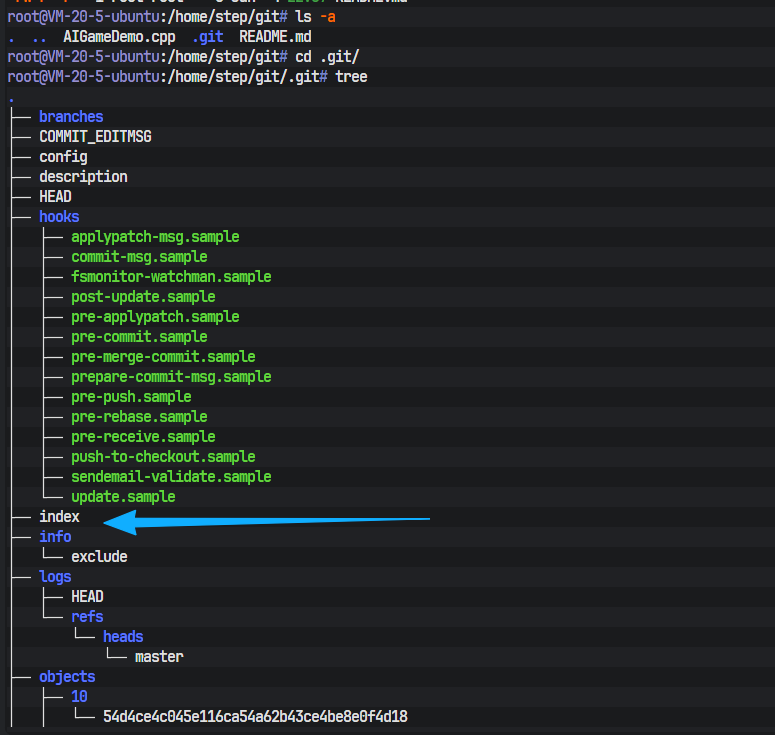This screenshot has width=775, height=735.
Task: Click the 'logs' directory name
Action: point(55,577)
